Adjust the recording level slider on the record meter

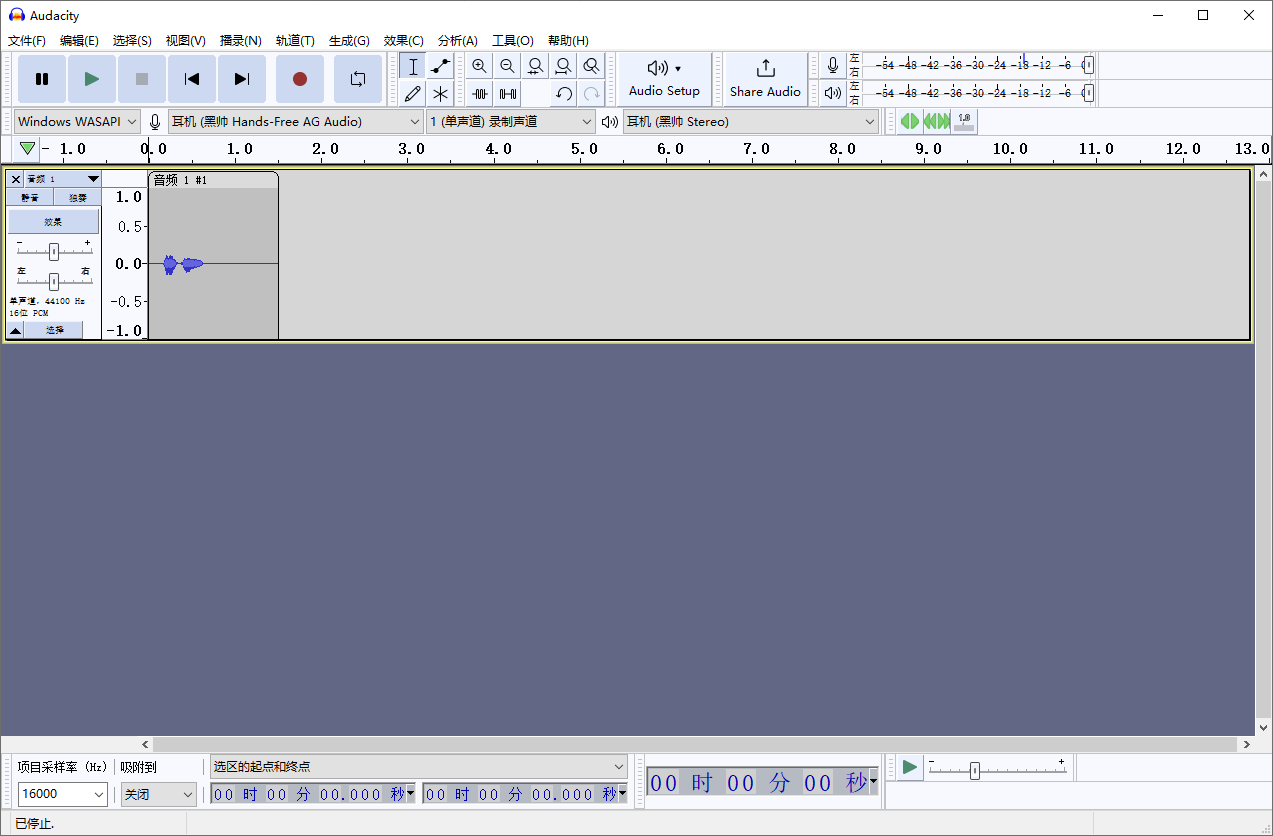tap(1089, 65)
